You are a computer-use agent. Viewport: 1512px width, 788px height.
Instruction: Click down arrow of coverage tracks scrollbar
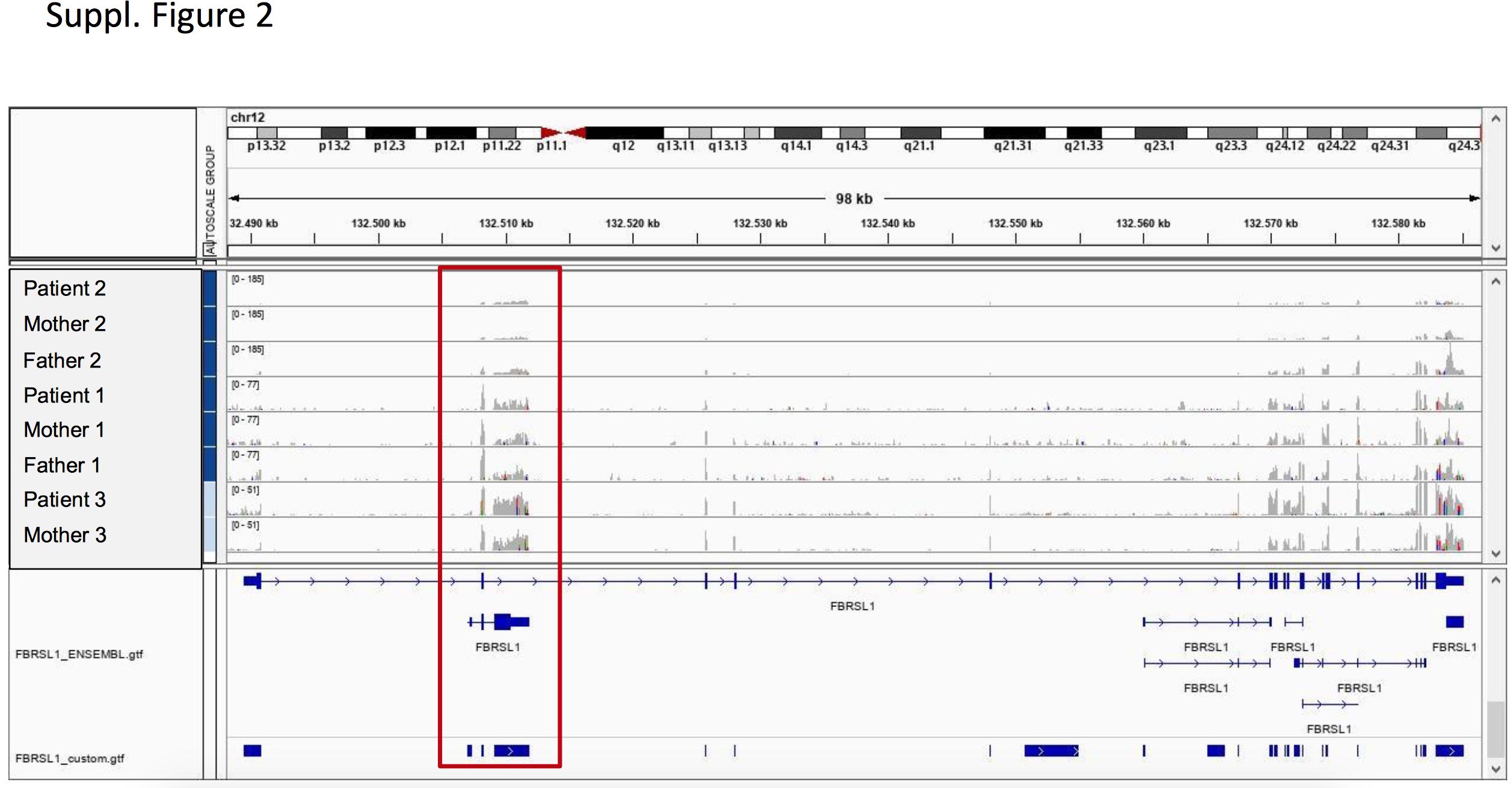pyautogui.click(x=1495, y=553)
